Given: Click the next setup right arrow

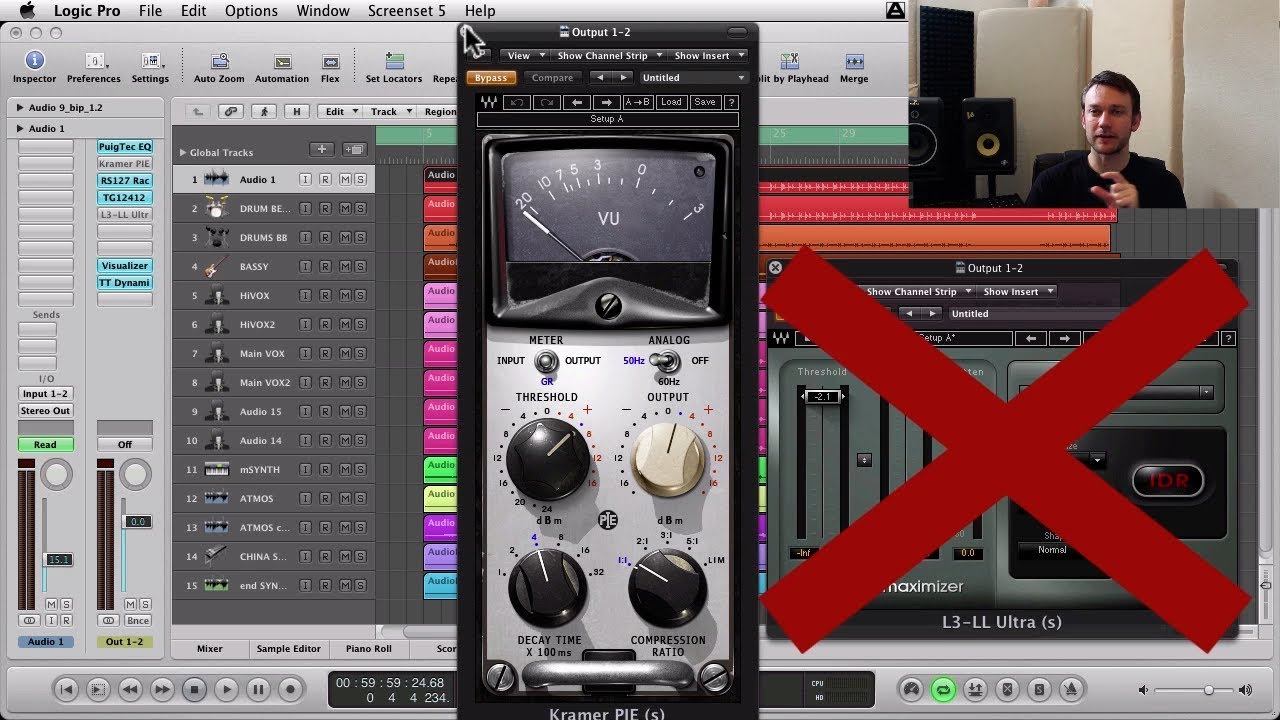Looking at the screenshot, I should tap(606, 102).
